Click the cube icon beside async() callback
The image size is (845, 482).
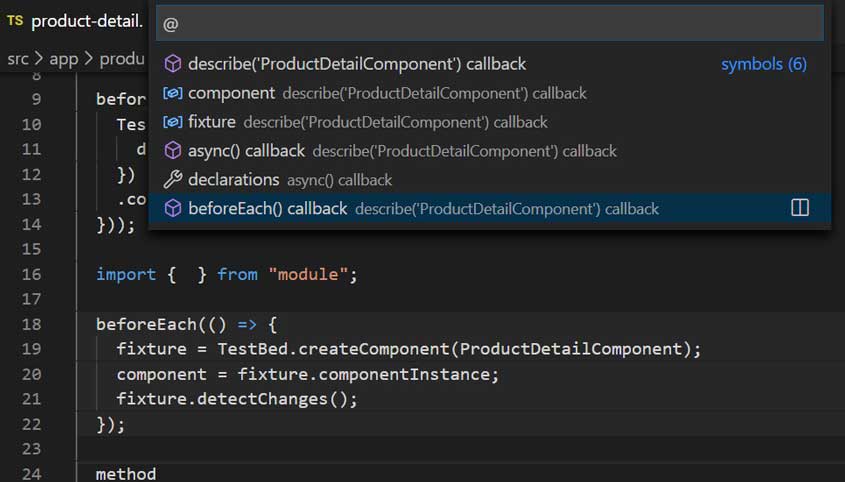(x=173, y=150)
